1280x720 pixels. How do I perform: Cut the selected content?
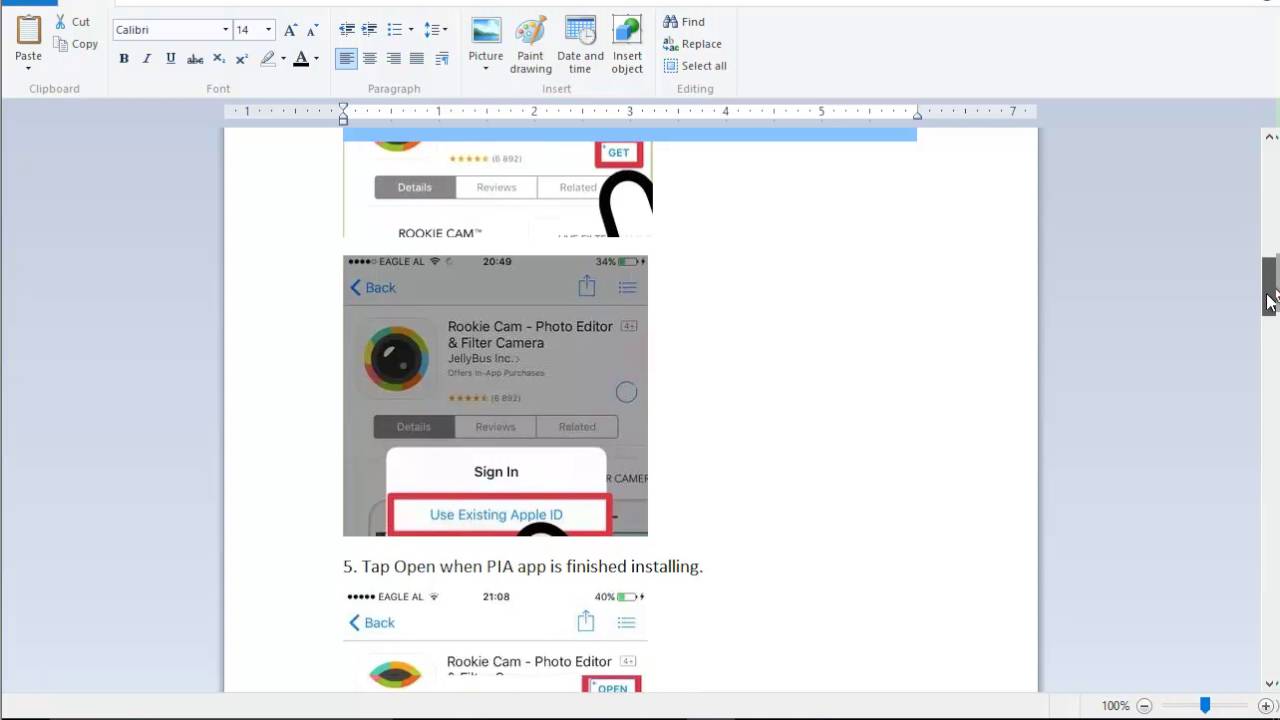point(72,21)
